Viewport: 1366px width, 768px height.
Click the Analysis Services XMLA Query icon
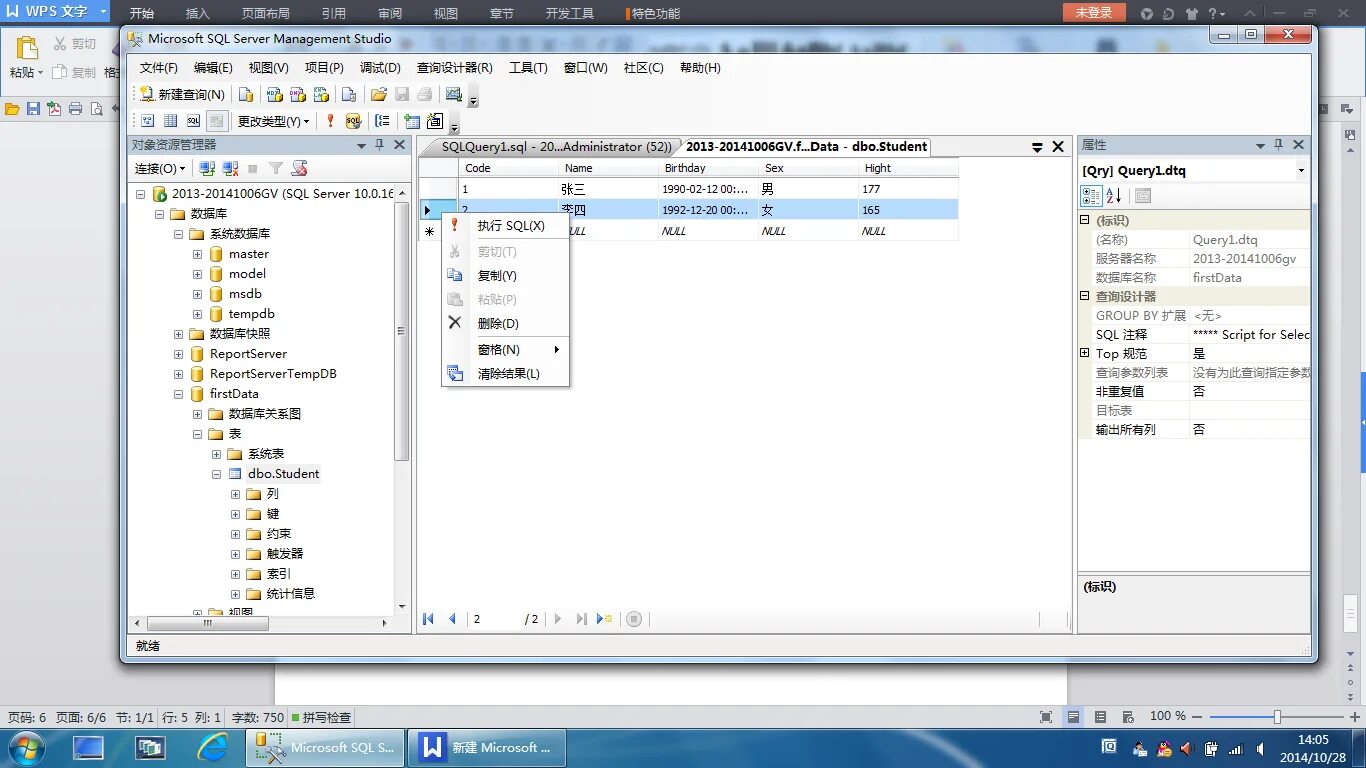(321, 95)
